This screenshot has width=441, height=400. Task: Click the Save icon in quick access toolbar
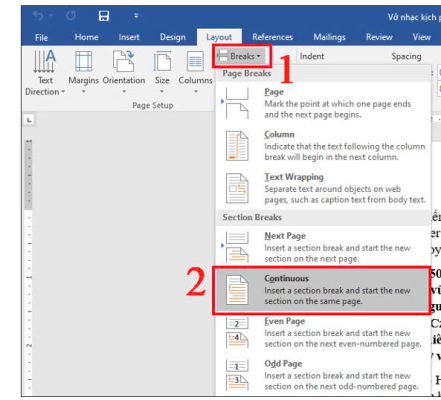[x=104, y=16]
